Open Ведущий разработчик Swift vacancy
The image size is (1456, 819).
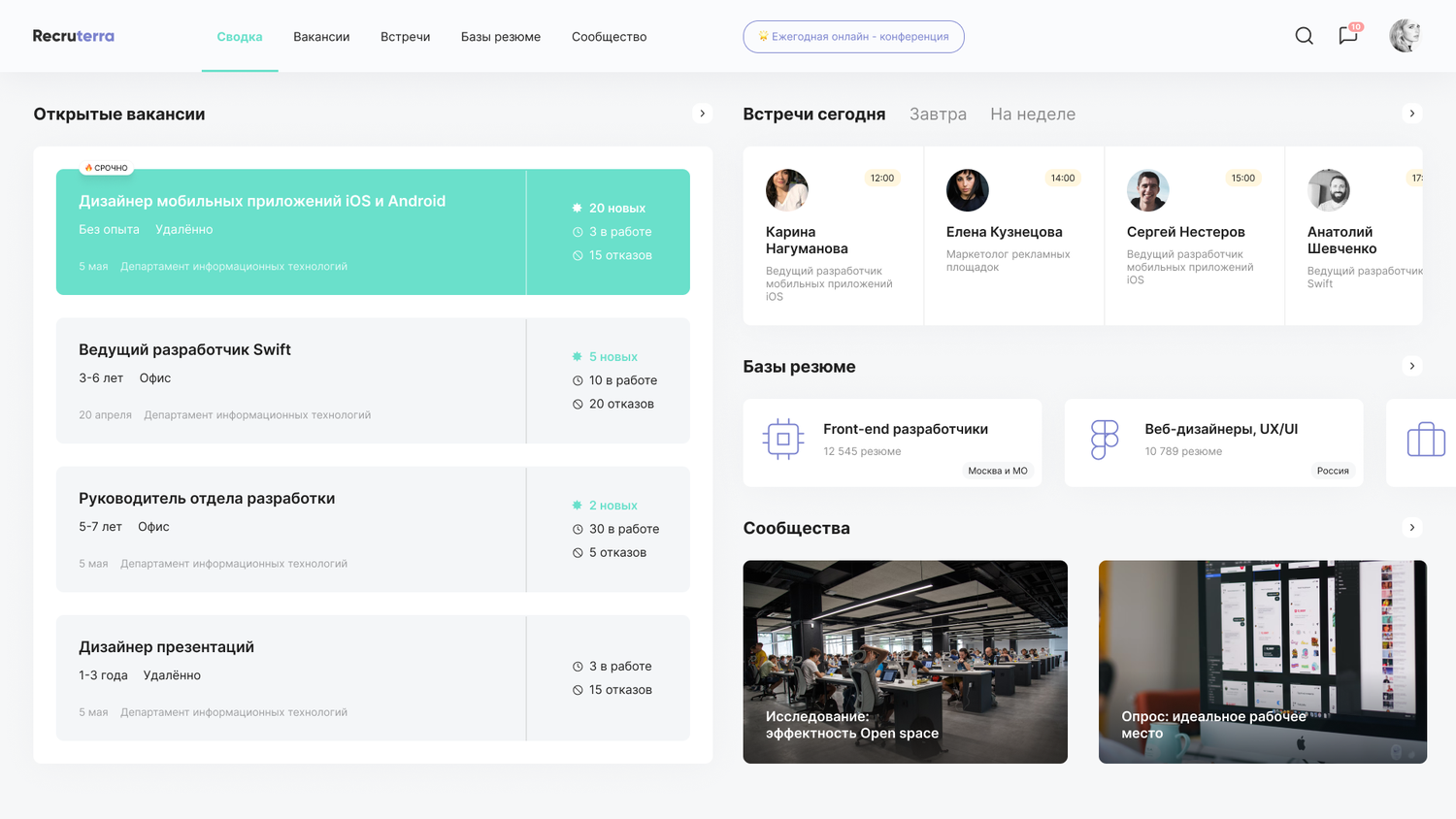click(x=373, y=380)
